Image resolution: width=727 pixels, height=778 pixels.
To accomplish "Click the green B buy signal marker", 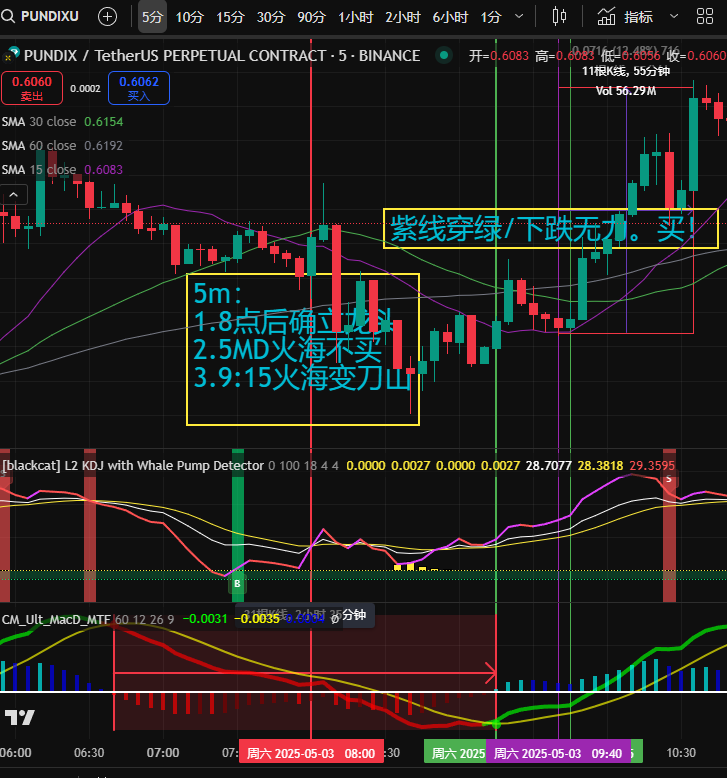I will [x=237, y=584].
